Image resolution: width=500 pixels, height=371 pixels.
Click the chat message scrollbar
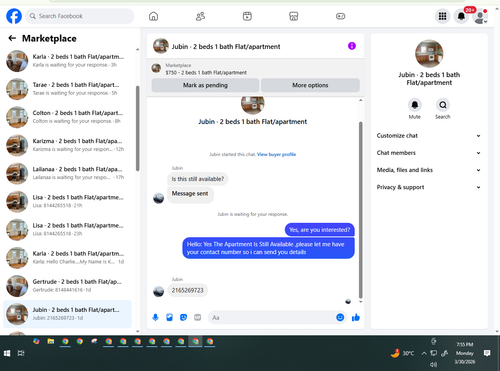coord(360,210)
